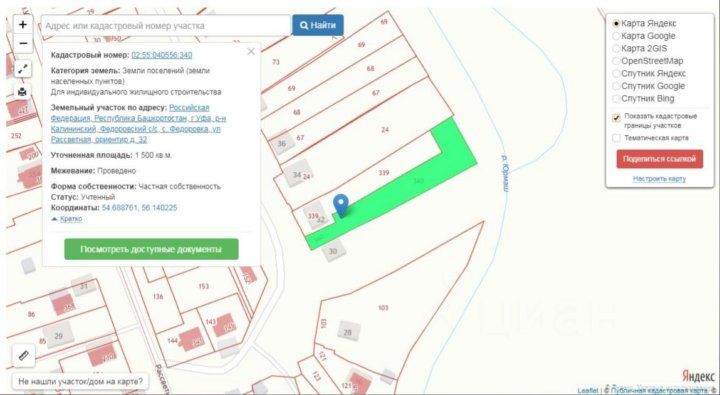The image size is (720, 395).
Task: Enable the Тематическая карта checkbox
Action: click(x=616, y=138)
